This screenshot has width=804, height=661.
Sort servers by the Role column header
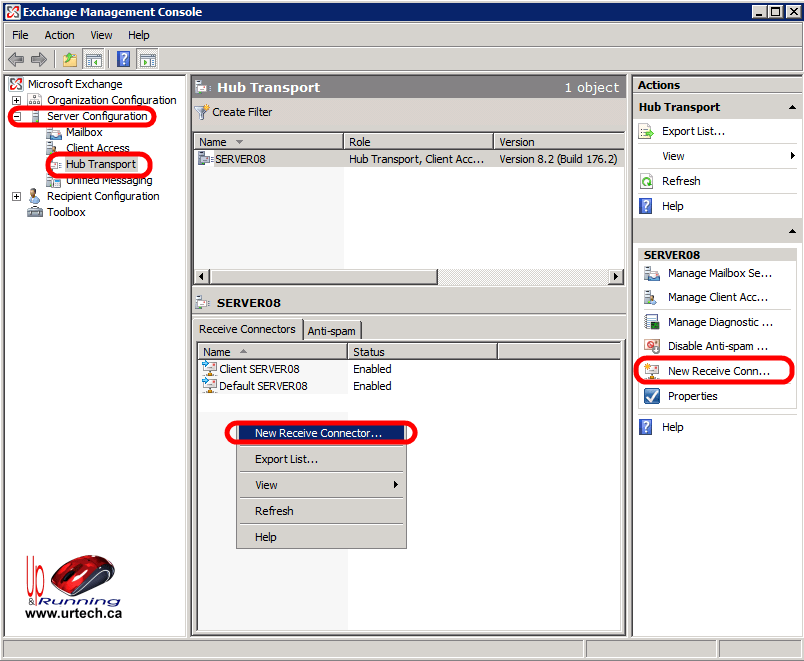(x=418, y=142)
